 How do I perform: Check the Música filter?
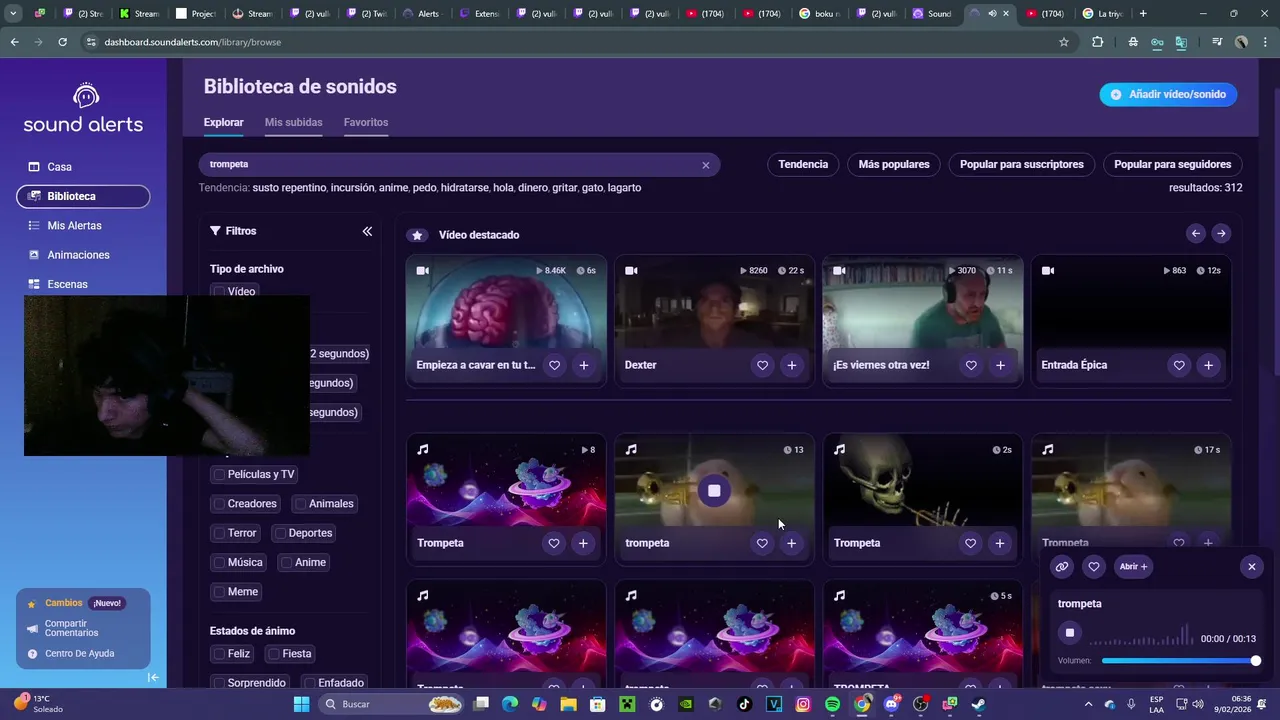(218, 562)
